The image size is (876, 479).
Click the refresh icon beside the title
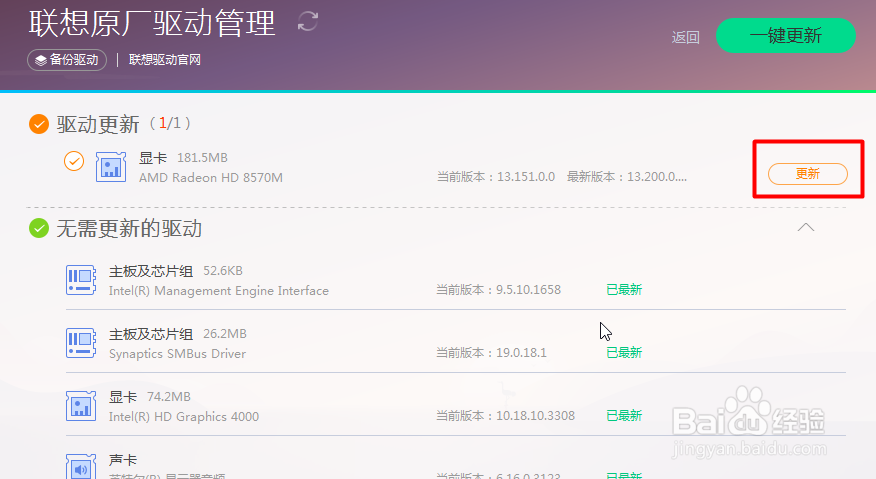(x=308, y=22)
